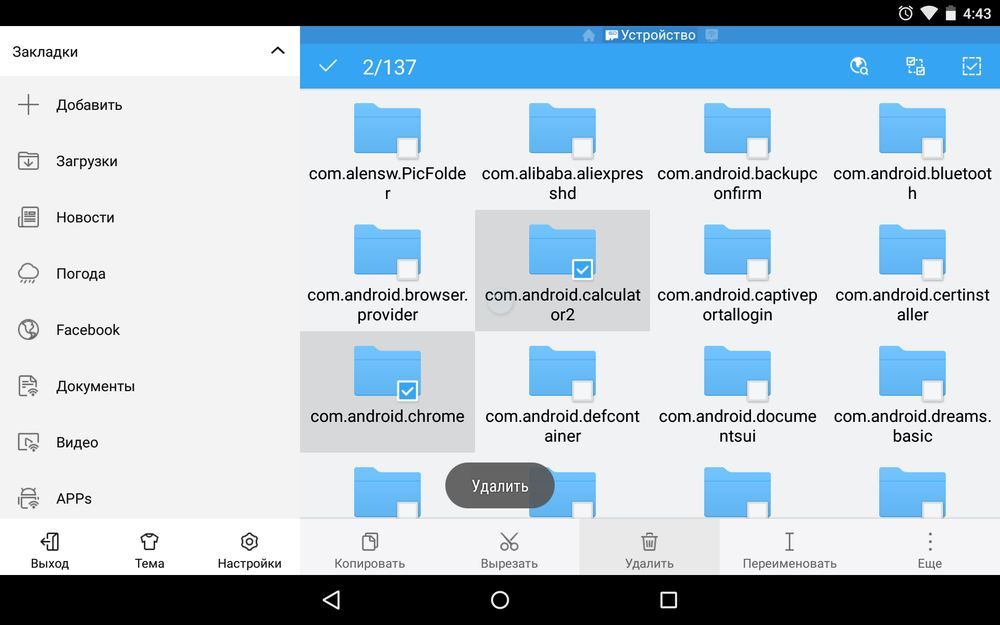Open the Еще more options menu
Viewport: 1000px width, 625px height.
930,551
